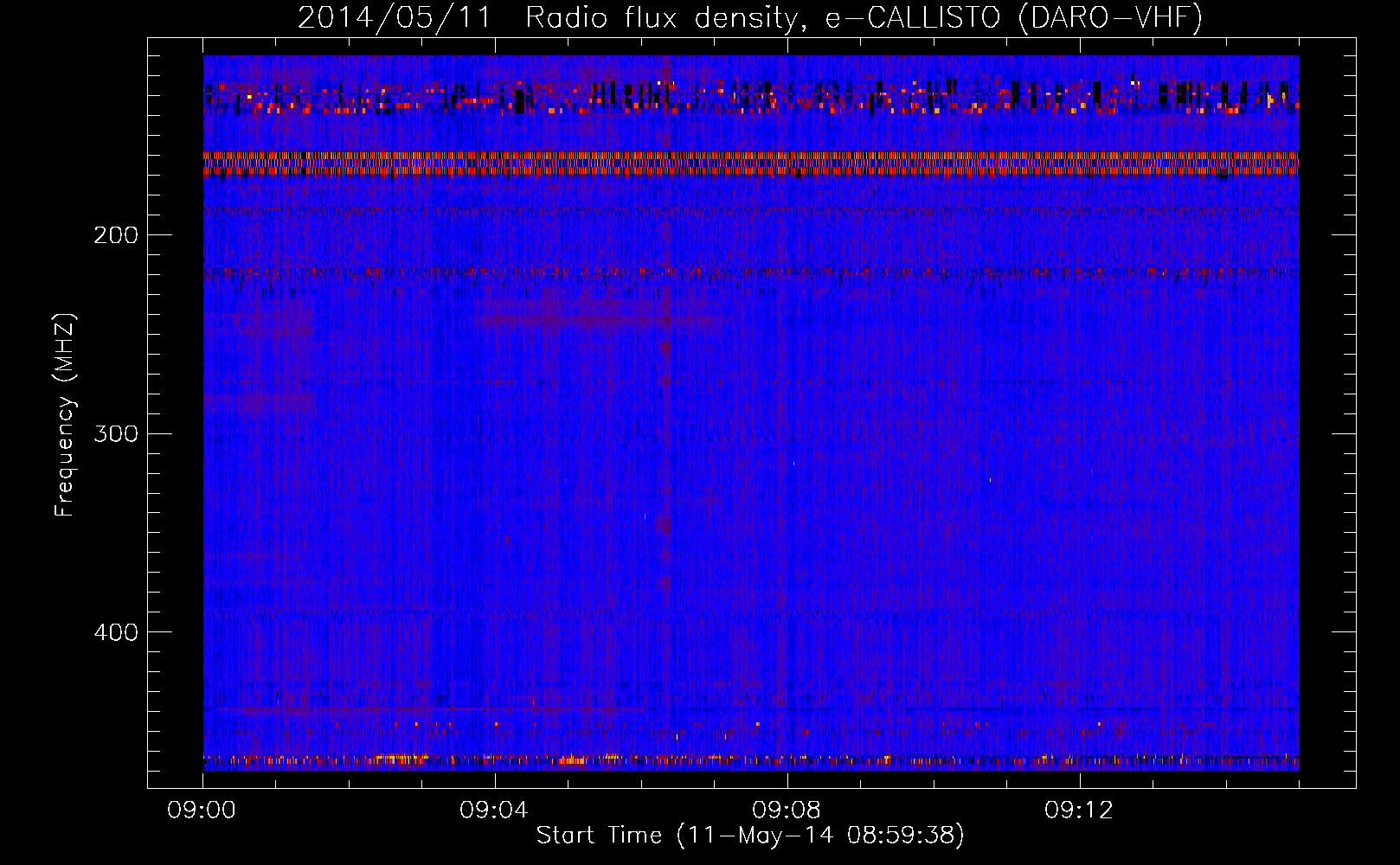This screenshot has height=865, width=1400.
Task: Click the '300' frequency tick label
Action: pos(115,433)
